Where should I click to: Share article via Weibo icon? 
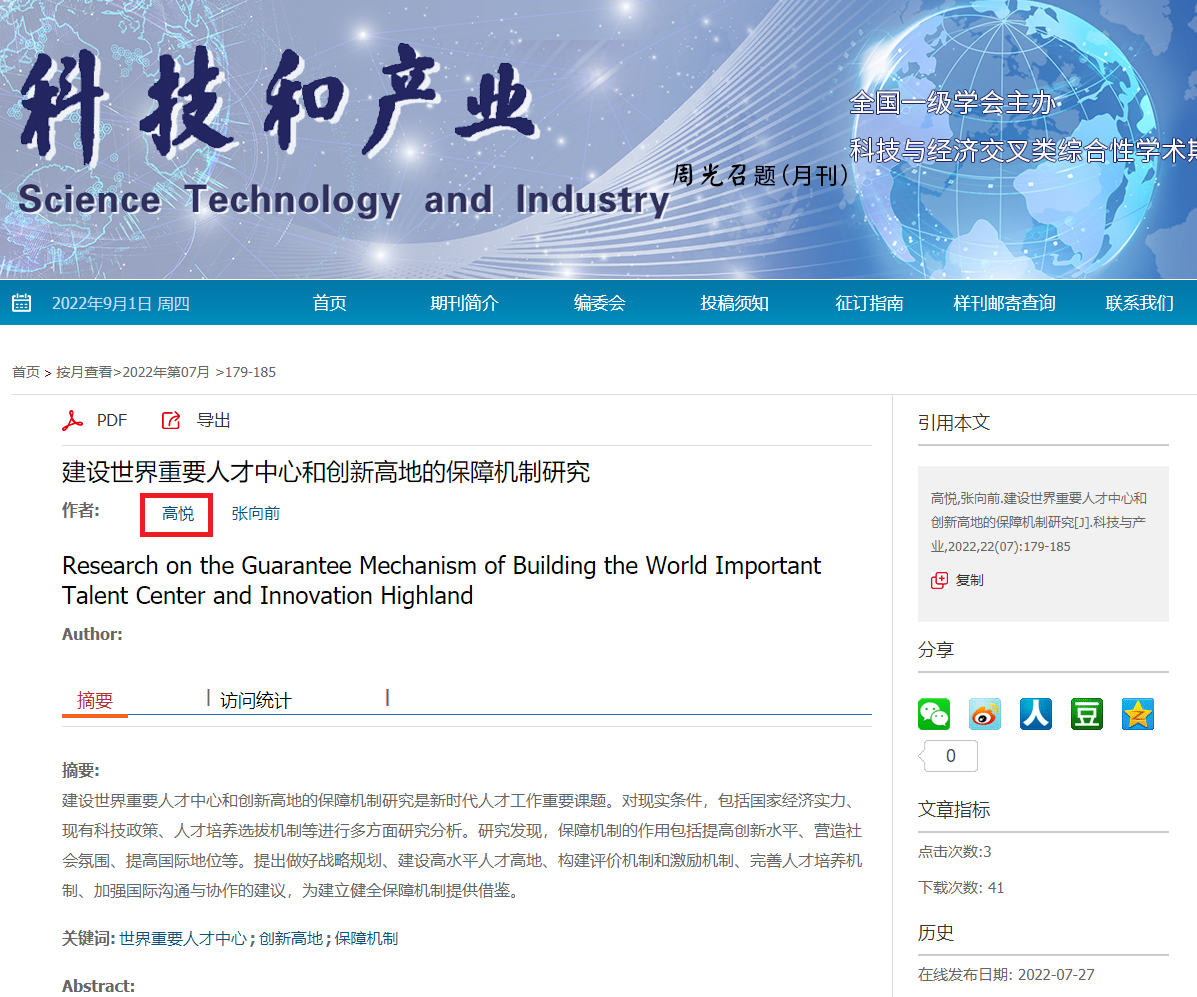[985, 714]
